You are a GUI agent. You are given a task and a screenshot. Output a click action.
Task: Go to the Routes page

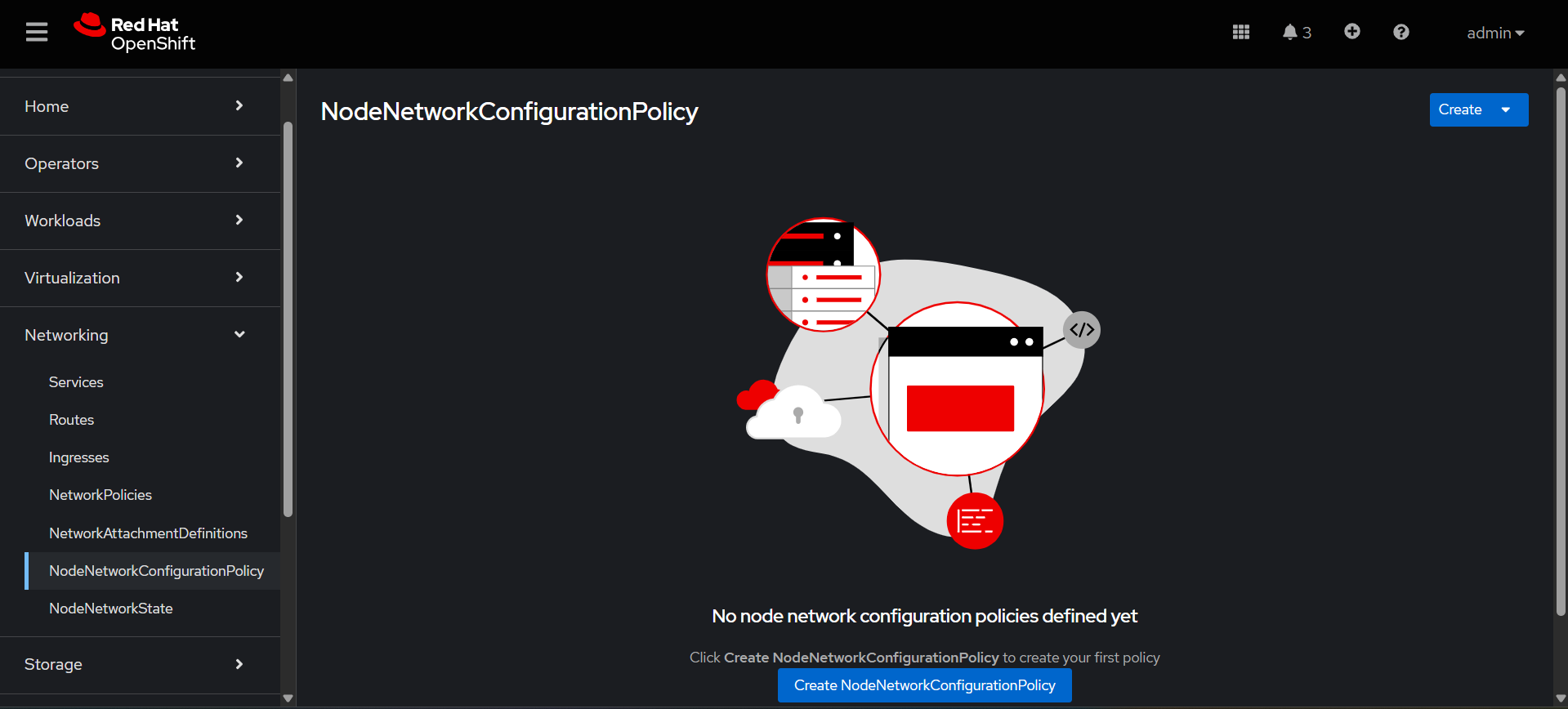pos(71,420)
